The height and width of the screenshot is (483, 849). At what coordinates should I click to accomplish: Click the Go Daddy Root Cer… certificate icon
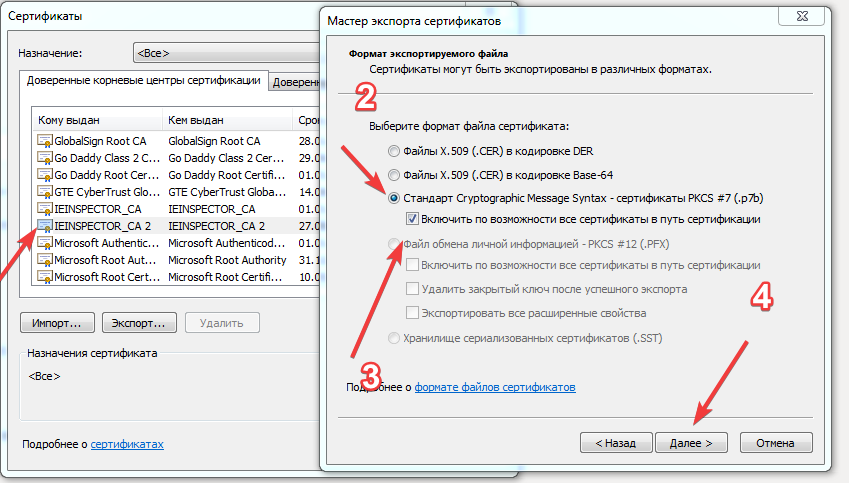[x=44, y=175]
